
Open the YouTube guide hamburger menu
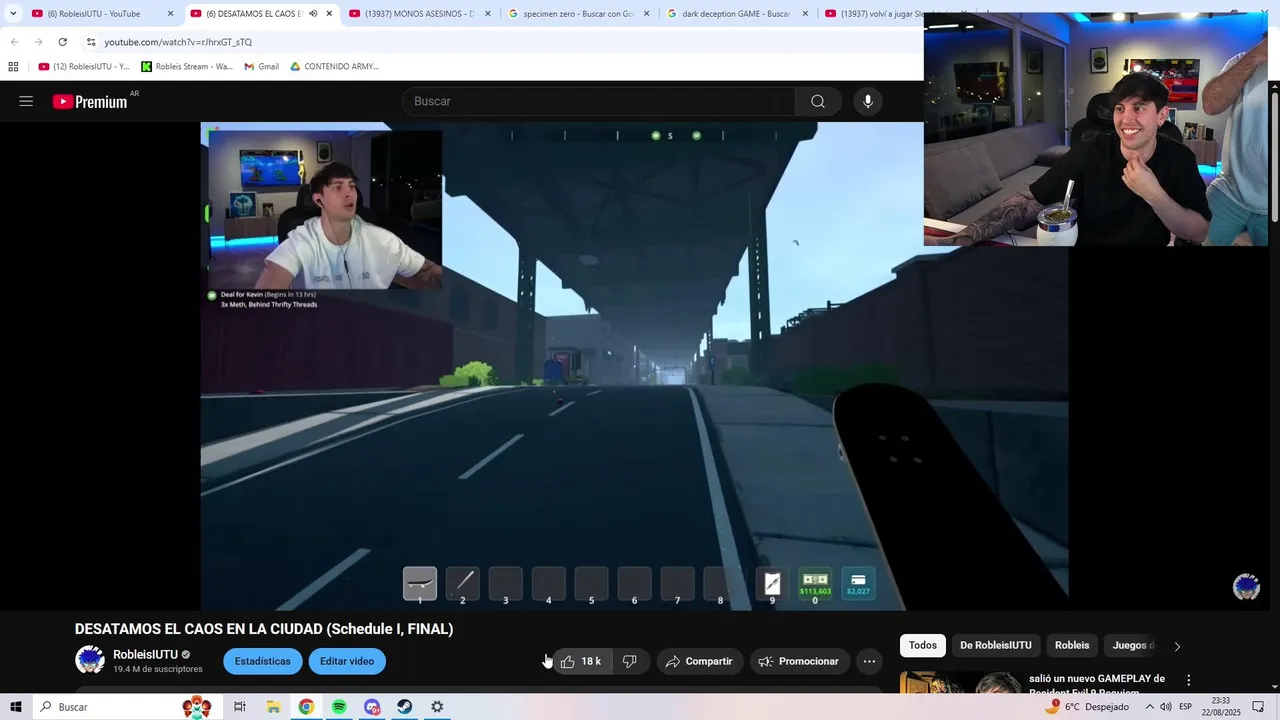pyautogui.click(x=26, y=101)
